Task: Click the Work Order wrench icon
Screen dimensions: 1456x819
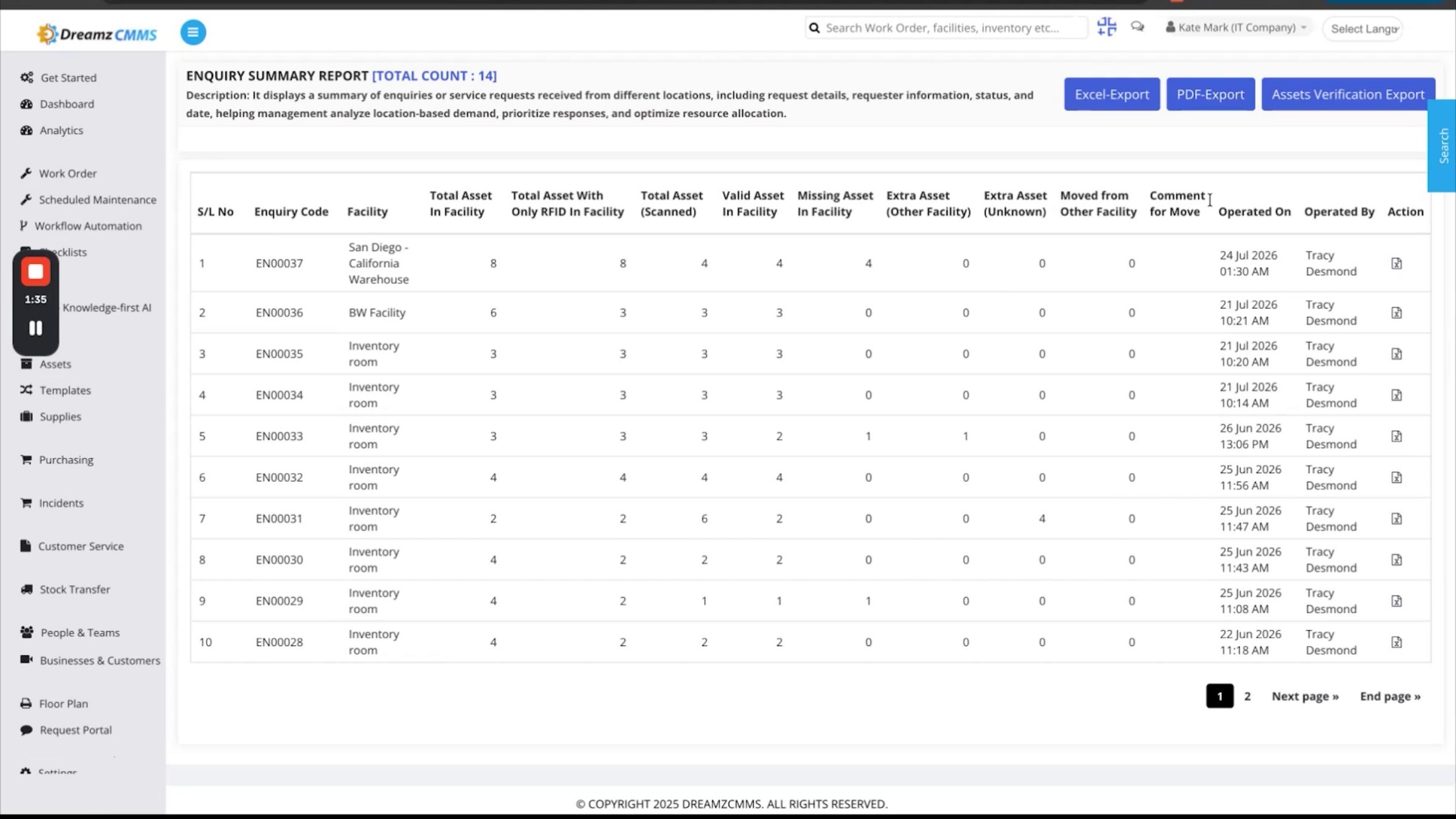Action: point(26,174)
